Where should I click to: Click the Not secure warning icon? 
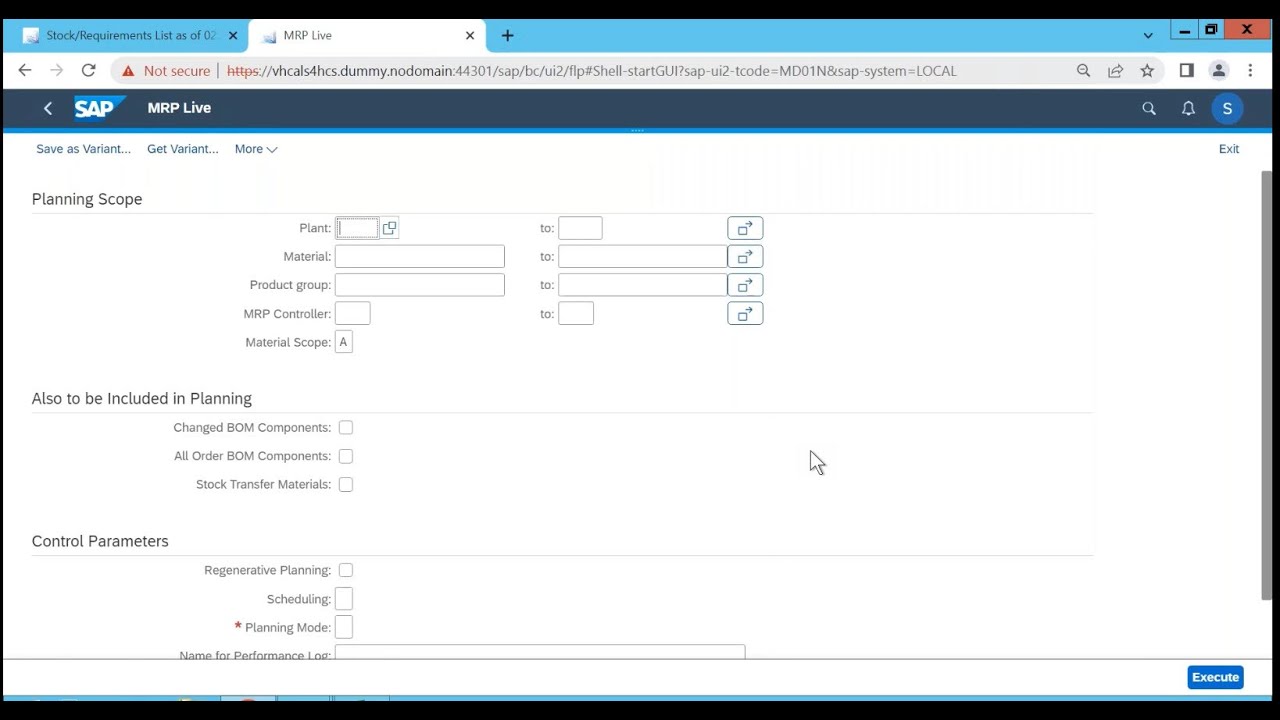[x=128, y=71]
